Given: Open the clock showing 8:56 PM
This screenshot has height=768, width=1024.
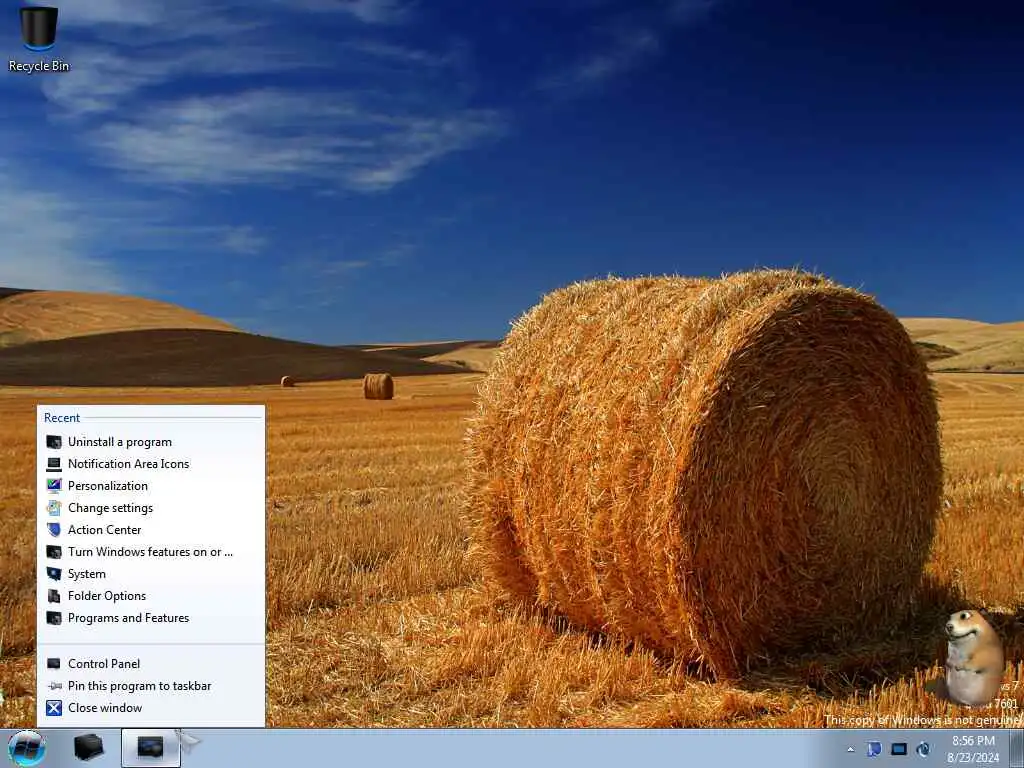Looking at the screenshot, I should pyautogui.click(x=973, y=749).
